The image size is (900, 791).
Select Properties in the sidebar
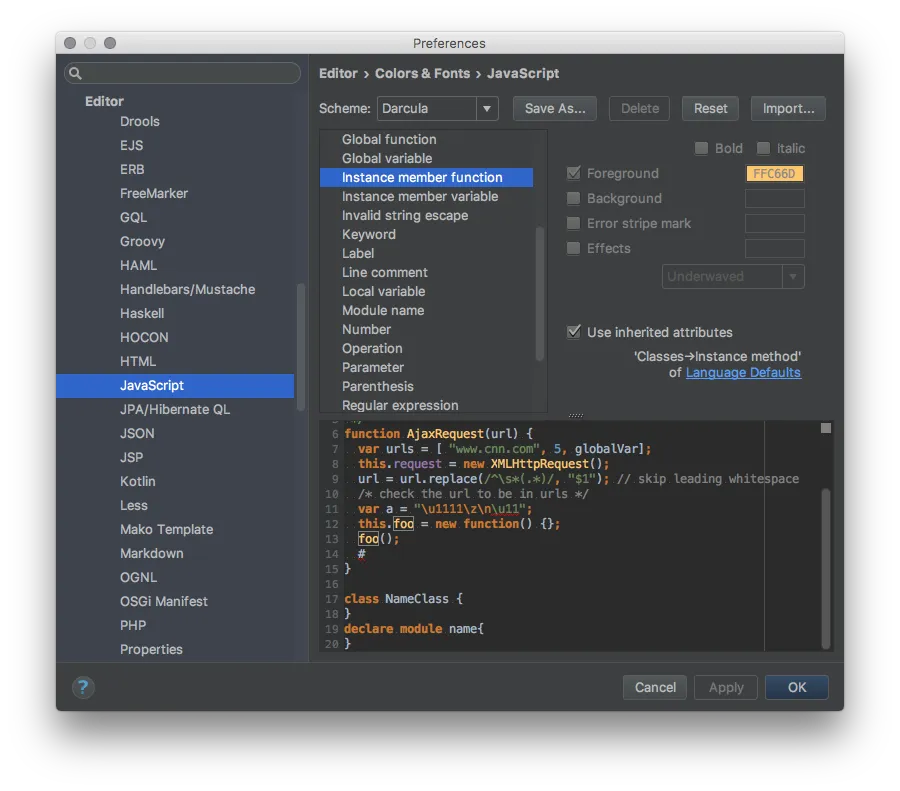(x=151, y=650)
